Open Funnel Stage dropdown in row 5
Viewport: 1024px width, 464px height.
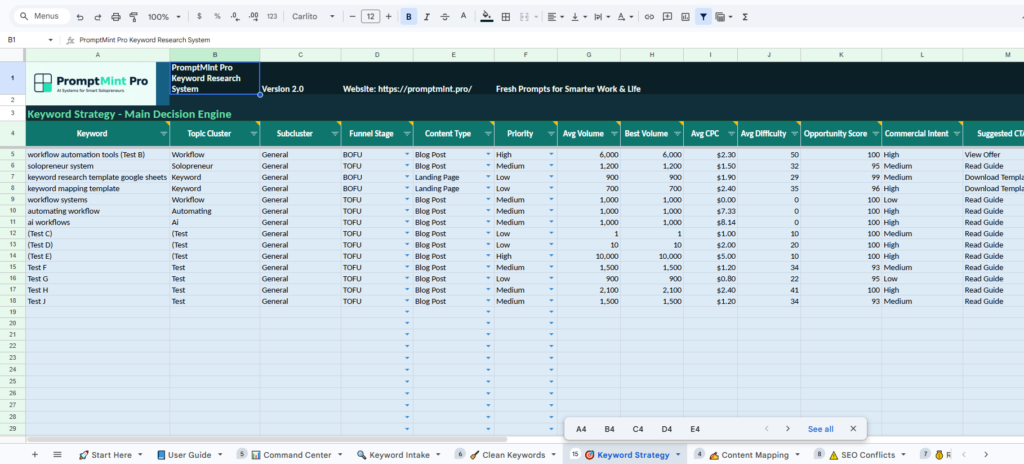tap(408, 155)
